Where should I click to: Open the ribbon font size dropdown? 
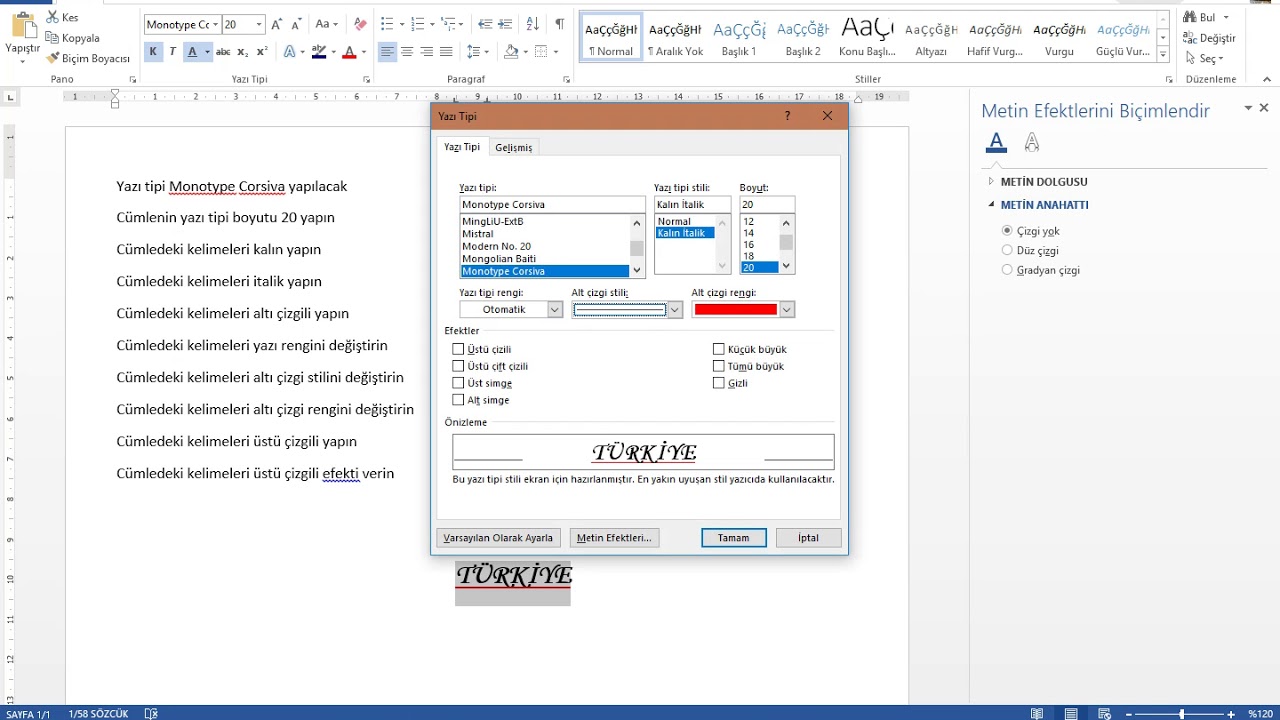[x=259, y=24]
